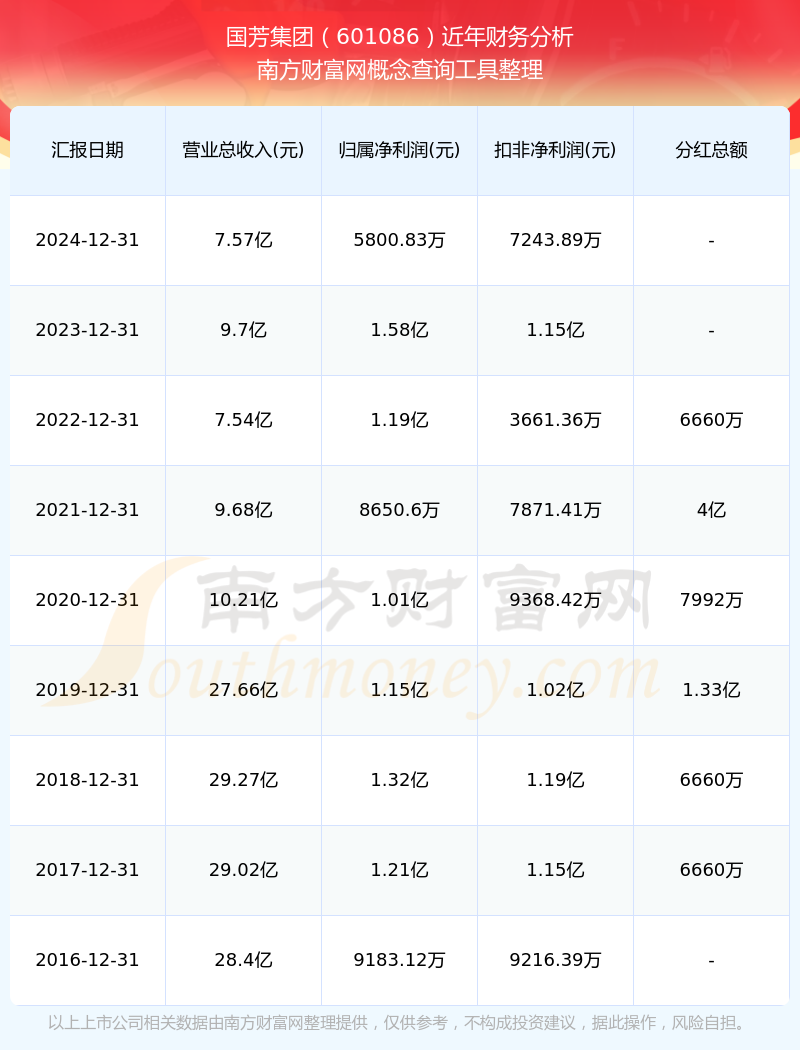Select revenue value 7.54亿
Image resolution: width=800 pixels, height=1050 pixels.
coord(244,420)
